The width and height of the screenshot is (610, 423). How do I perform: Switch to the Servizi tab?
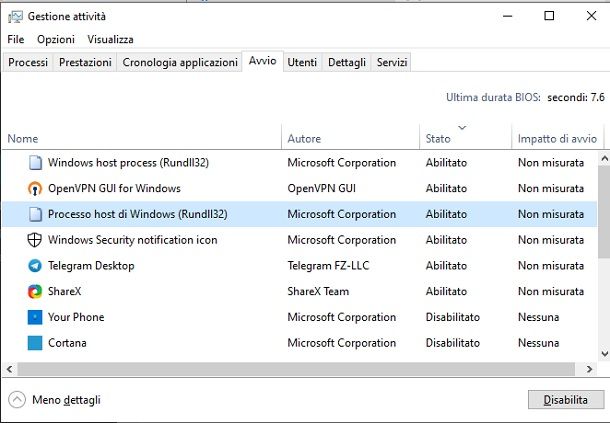[392, 62]
